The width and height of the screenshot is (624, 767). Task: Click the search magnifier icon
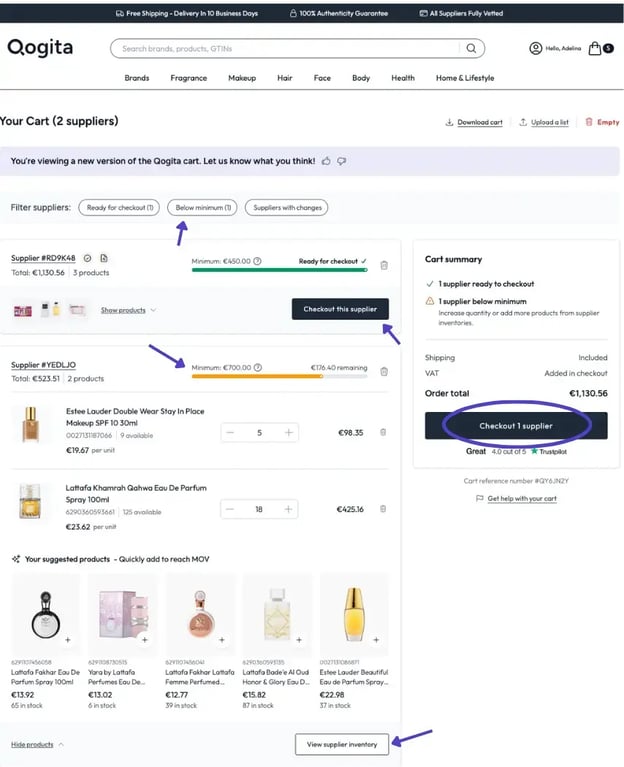(471, 48)
